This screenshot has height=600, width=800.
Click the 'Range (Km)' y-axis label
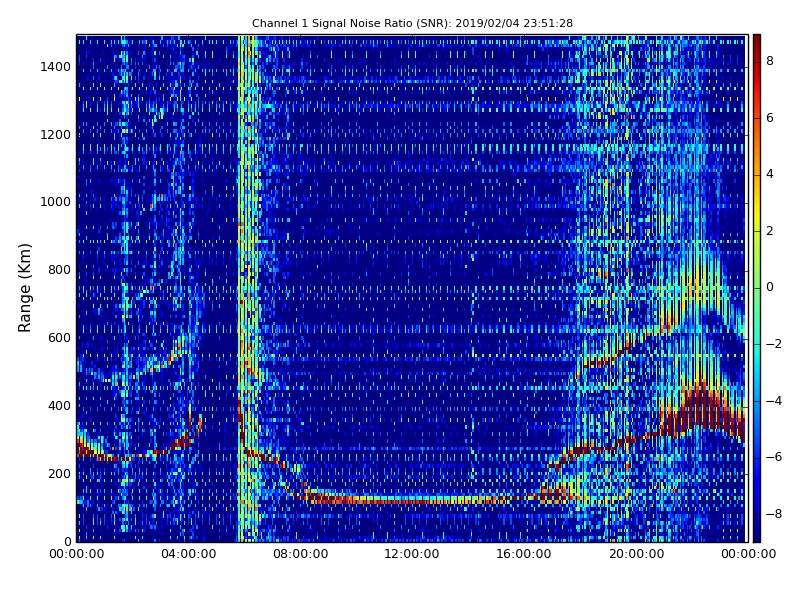click(24, 288)
